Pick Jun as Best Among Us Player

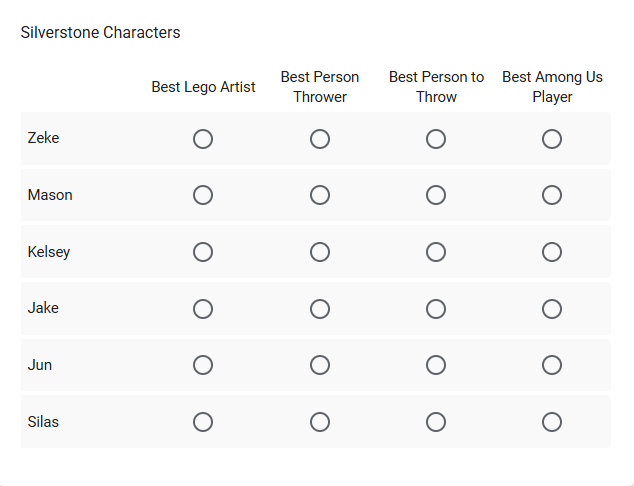point(552,365)
